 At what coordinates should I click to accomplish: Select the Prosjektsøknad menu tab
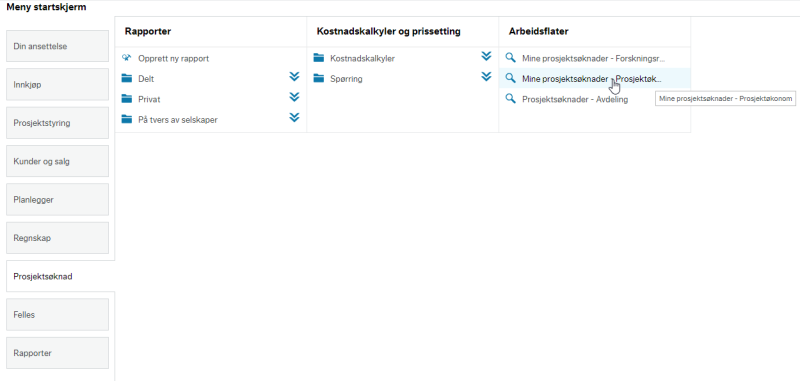[x=60, y=276]
